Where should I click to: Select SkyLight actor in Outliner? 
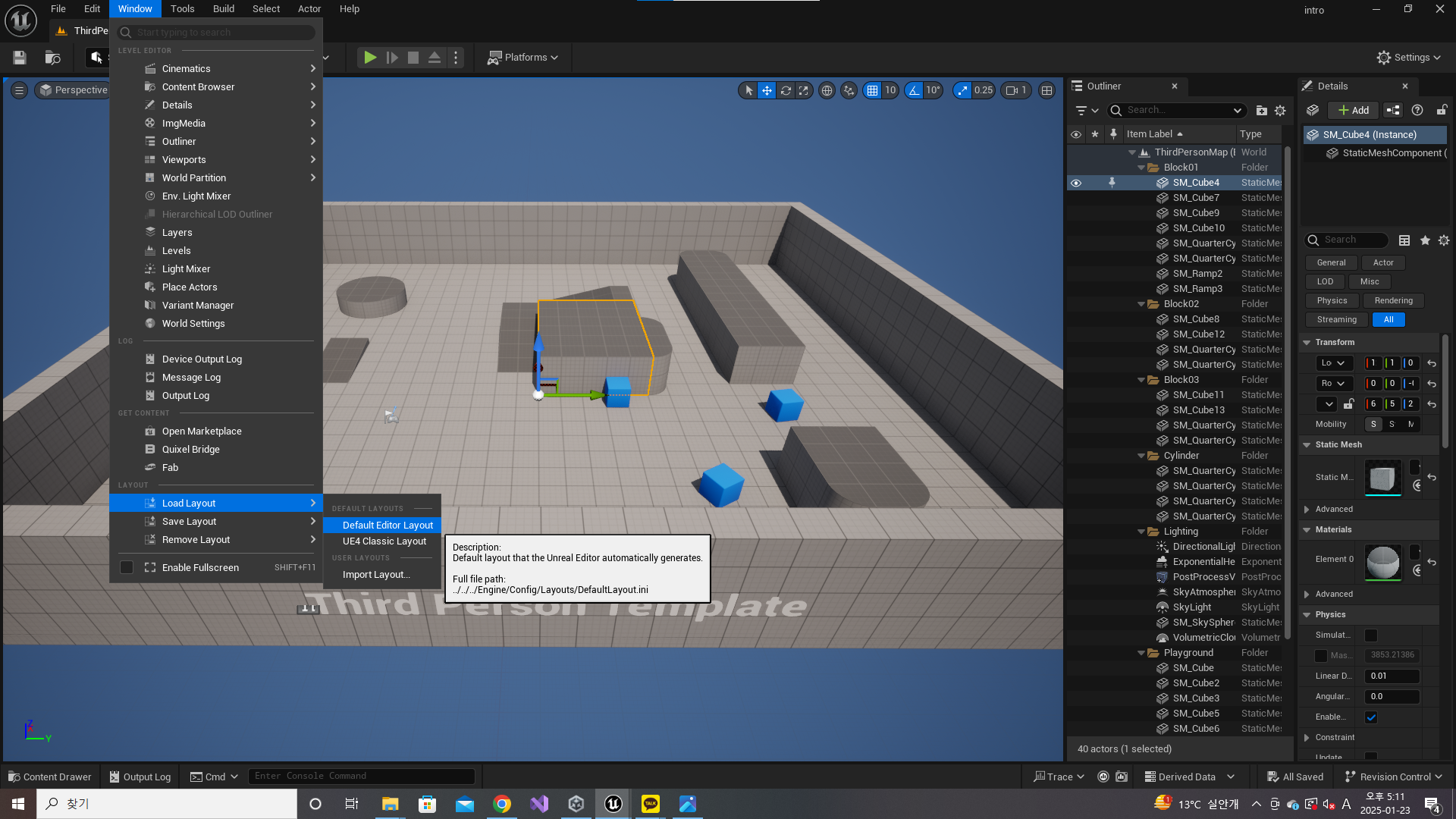[x=1192, y=607]
